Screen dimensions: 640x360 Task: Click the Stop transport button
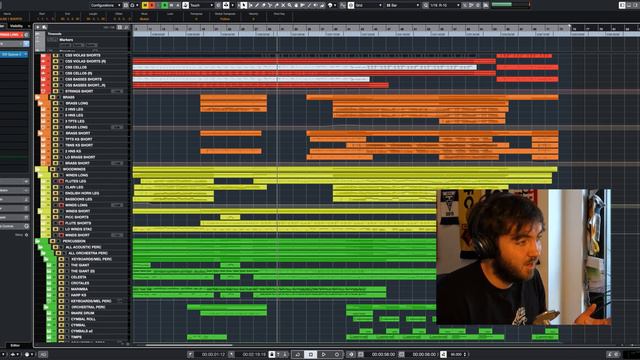[x=311, y=354]
